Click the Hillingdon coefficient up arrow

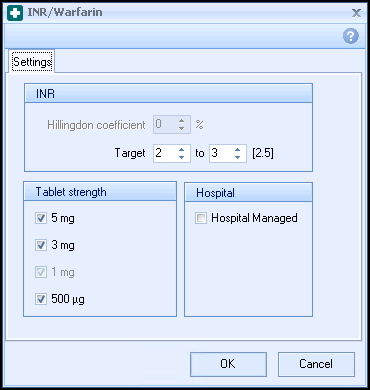[x=181, y=121]
